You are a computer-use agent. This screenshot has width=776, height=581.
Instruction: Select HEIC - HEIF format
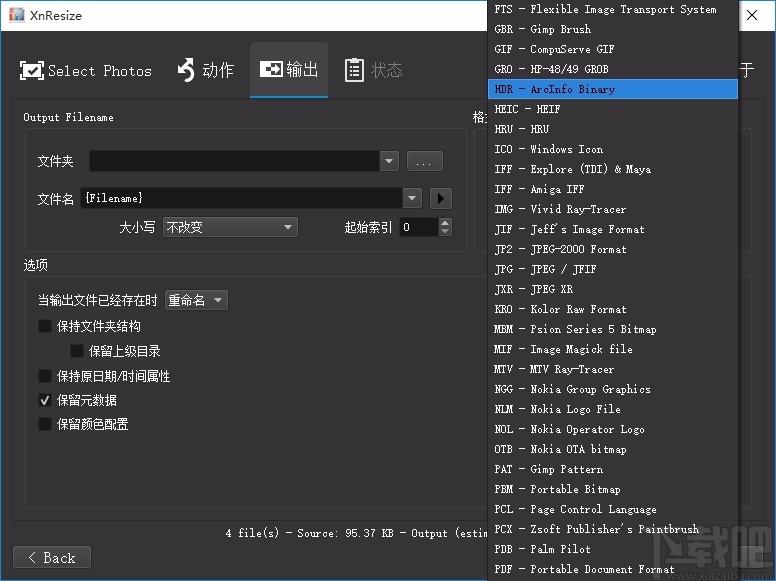click(x=613, y=109)
